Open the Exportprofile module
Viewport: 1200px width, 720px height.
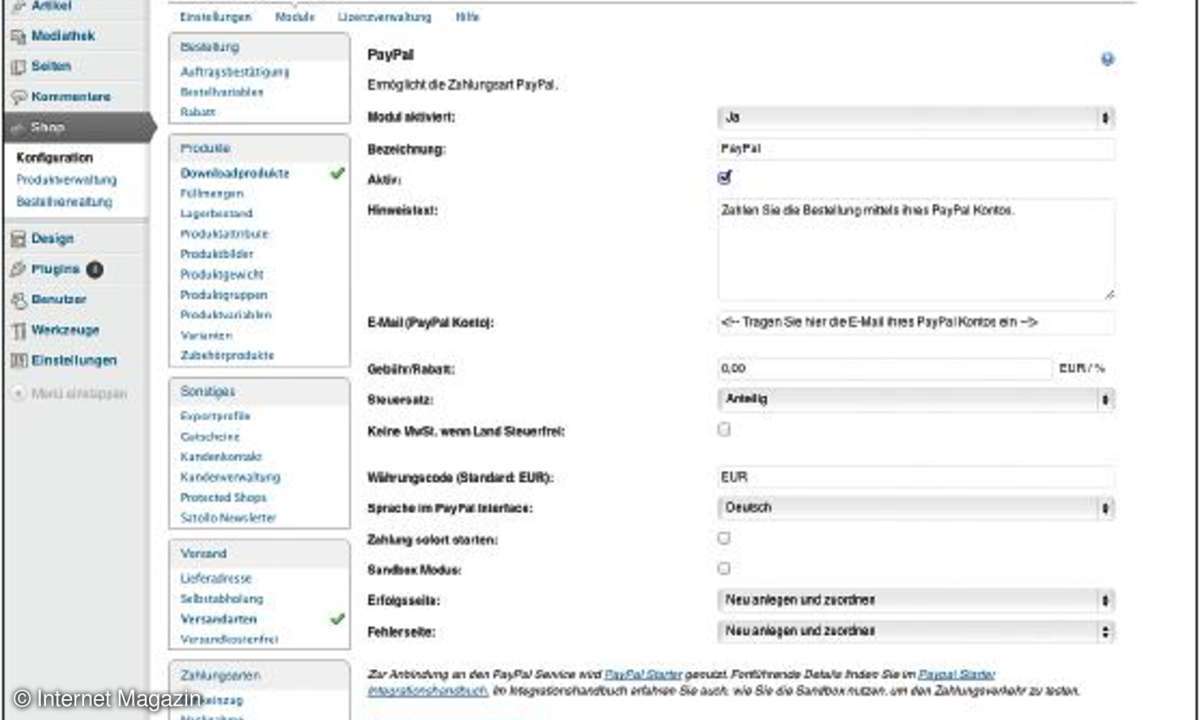coord(216,416)
